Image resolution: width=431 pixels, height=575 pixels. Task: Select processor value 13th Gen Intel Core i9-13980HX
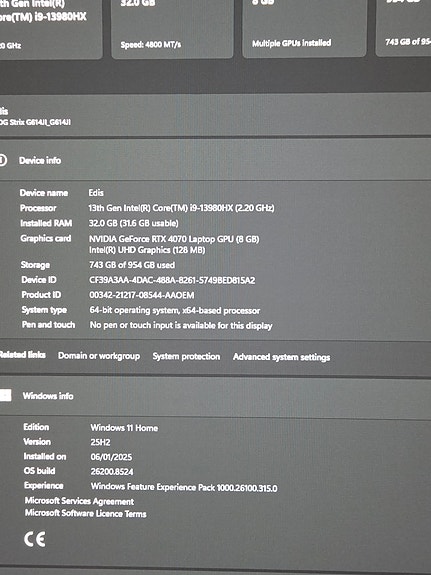tap(181, 208)
